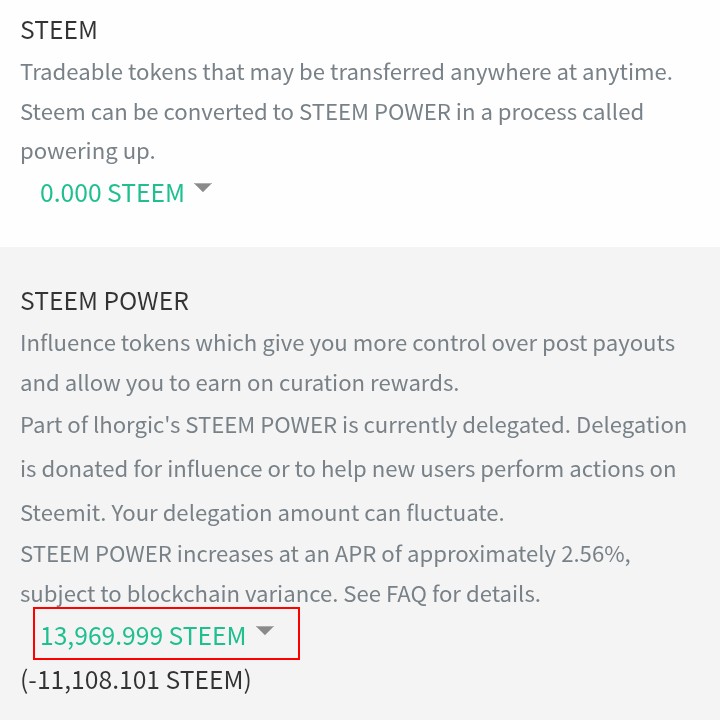Click the STEEM POWER section heading
This screenshot has width=720, height=720.
(105, 301)
